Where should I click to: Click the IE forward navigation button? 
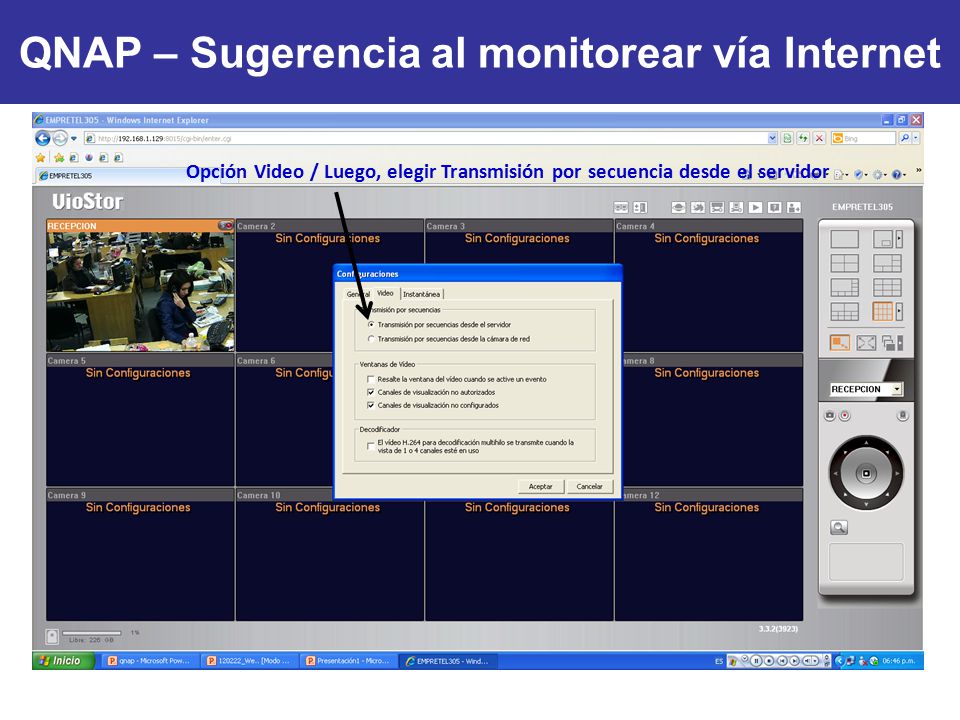point(60,138)
